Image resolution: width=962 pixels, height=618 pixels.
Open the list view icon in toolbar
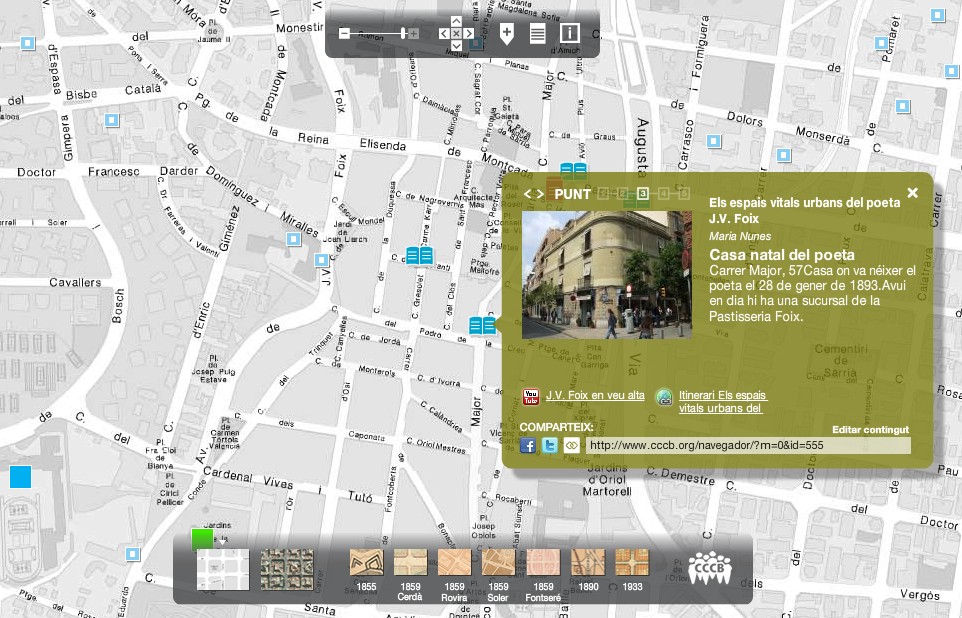click(537, 34)
